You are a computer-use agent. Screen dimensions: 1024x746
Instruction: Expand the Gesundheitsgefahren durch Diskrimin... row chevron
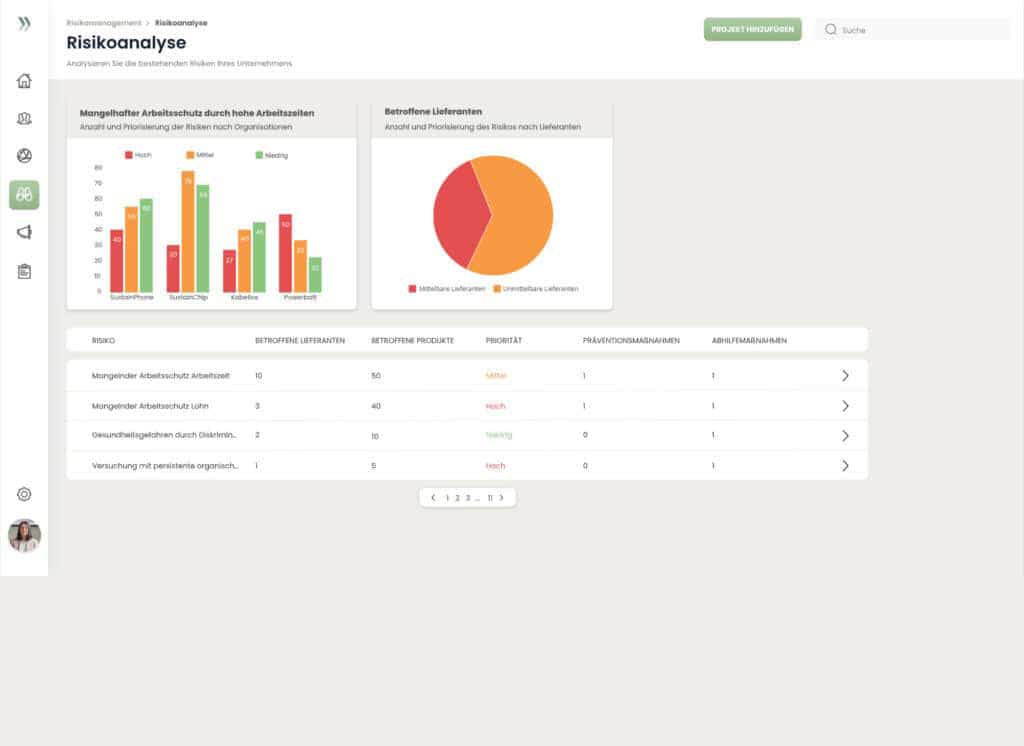(x=845, y=436)
